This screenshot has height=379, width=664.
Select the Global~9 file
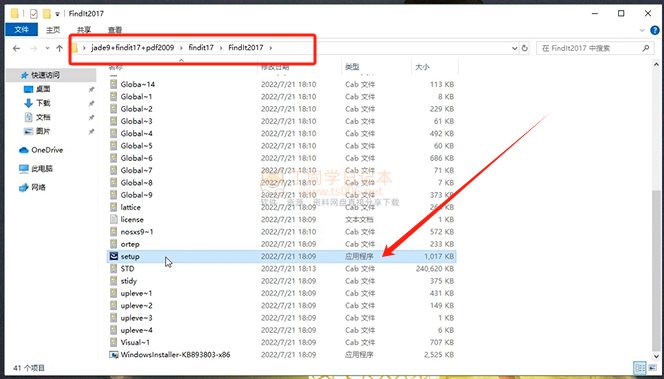pos(136,195)
